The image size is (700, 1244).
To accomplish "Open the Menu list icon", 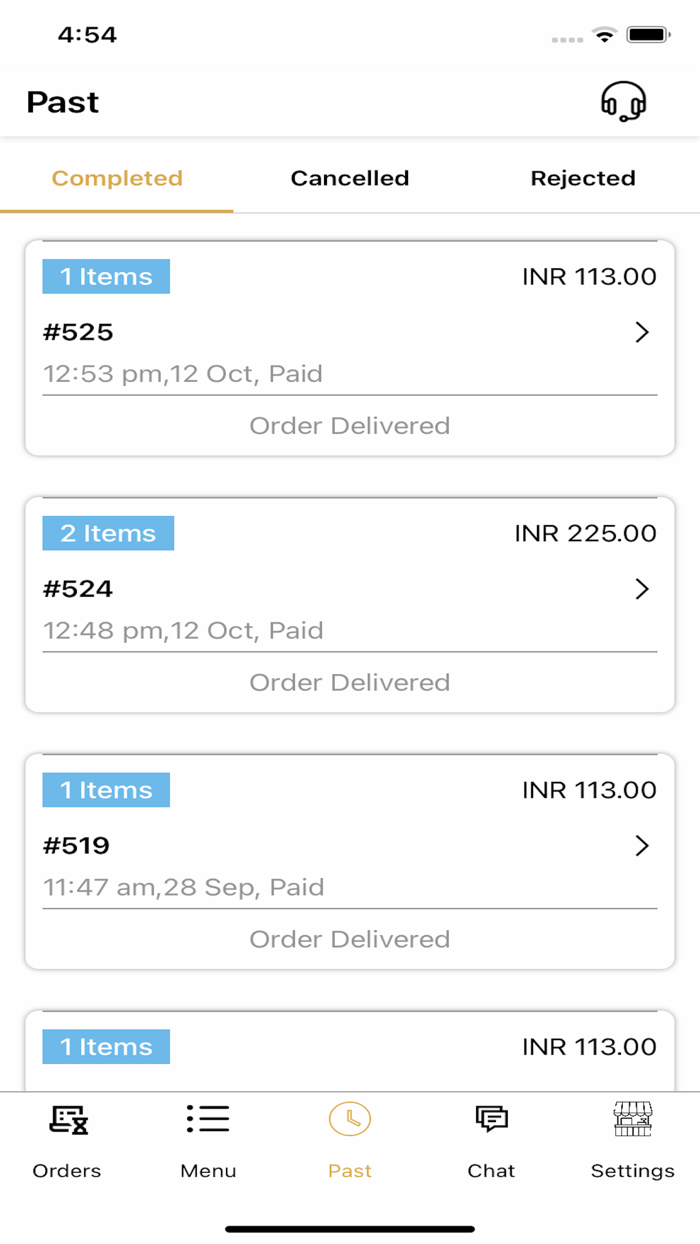I will tap(208, 1119).
